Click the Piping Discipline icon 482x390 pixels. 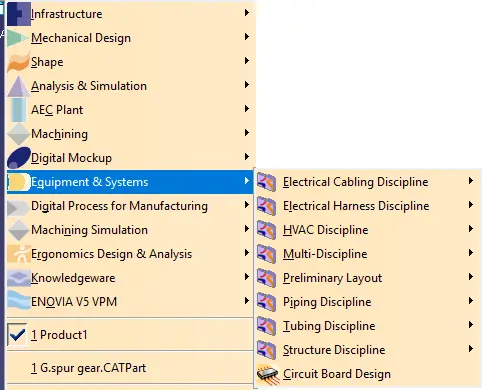tap(266, 302)
